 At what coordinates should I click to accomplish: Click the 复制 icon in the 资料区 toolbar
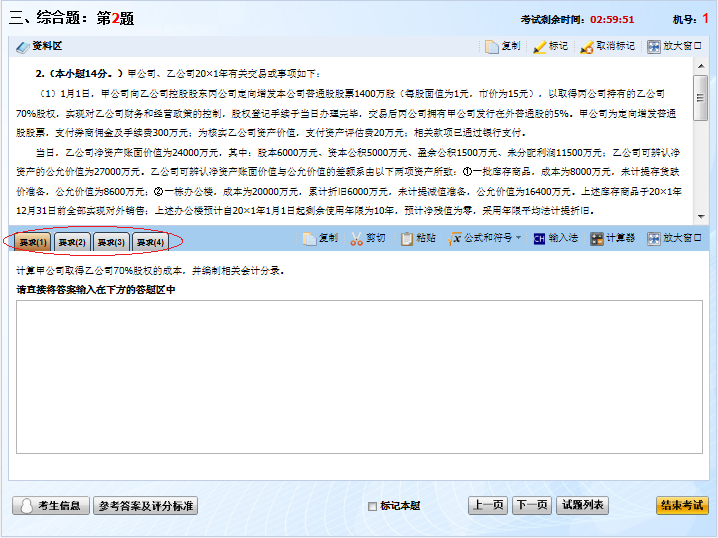click(492, 46)
